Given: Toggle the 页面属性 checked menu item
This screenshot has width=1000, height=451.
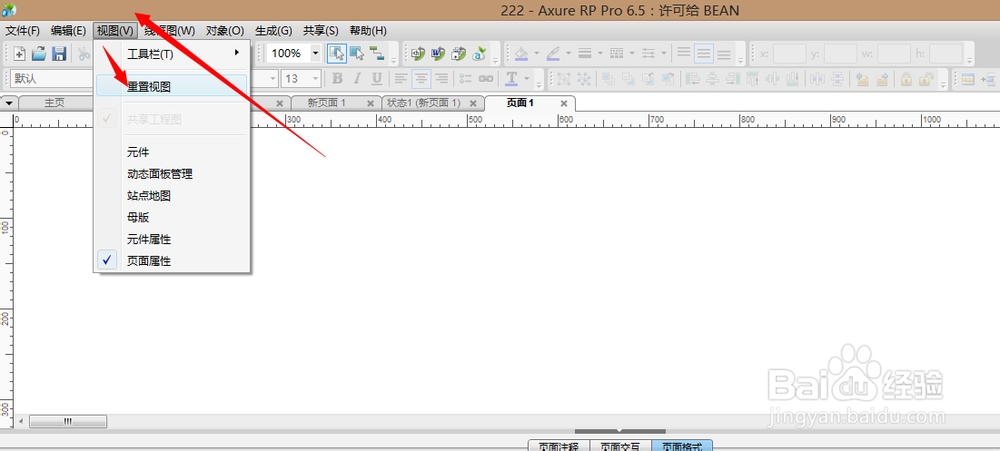Looking at the screenshot, I should click(172, 261).
